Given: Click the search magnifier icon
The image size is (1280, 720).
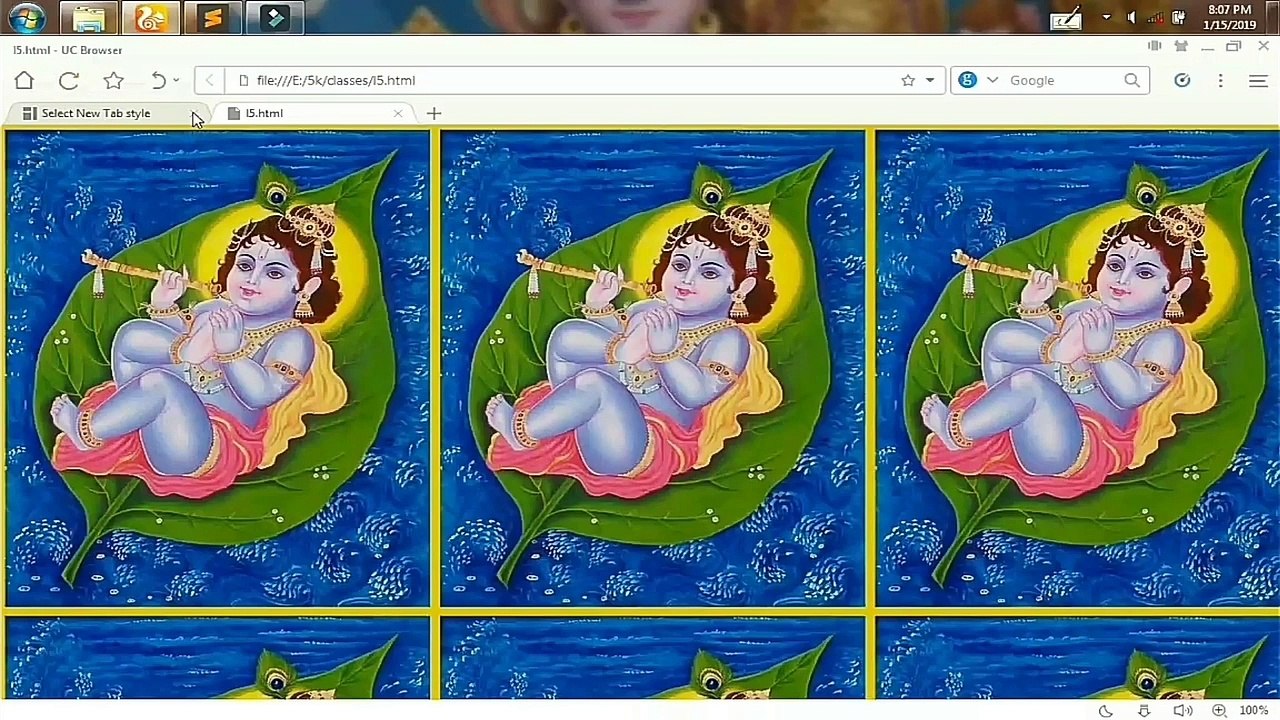Looking at the screenshot, I should pyautogui.click(x=1132, y=80).
